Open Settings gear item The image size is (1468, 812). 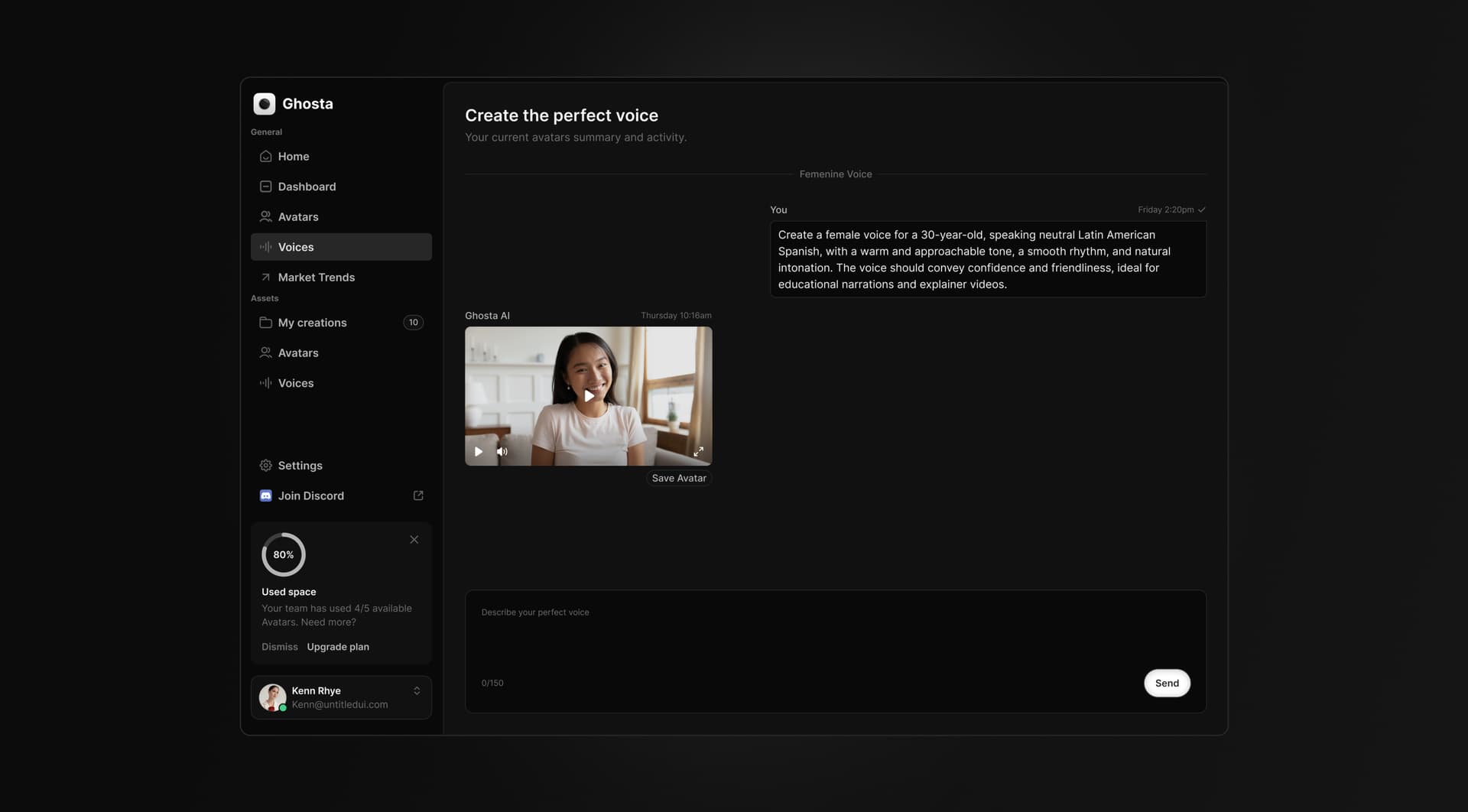(x=300, y=466)
